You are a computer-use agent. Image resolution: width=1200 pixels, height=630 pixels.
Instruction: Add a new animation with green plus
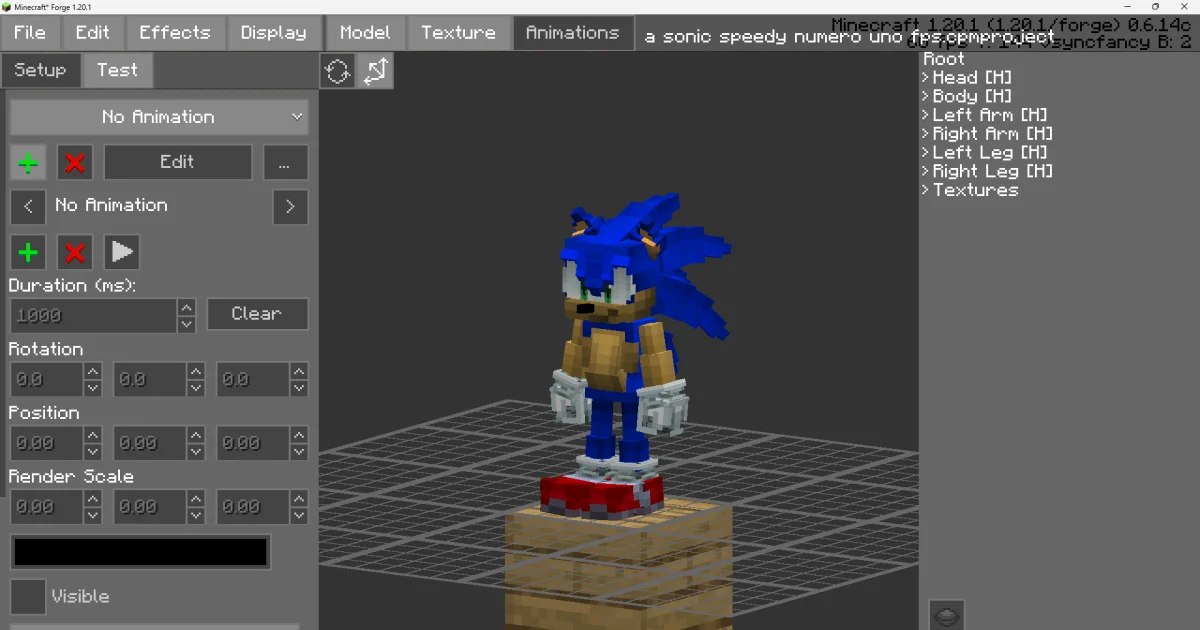(x=28, y=162)
